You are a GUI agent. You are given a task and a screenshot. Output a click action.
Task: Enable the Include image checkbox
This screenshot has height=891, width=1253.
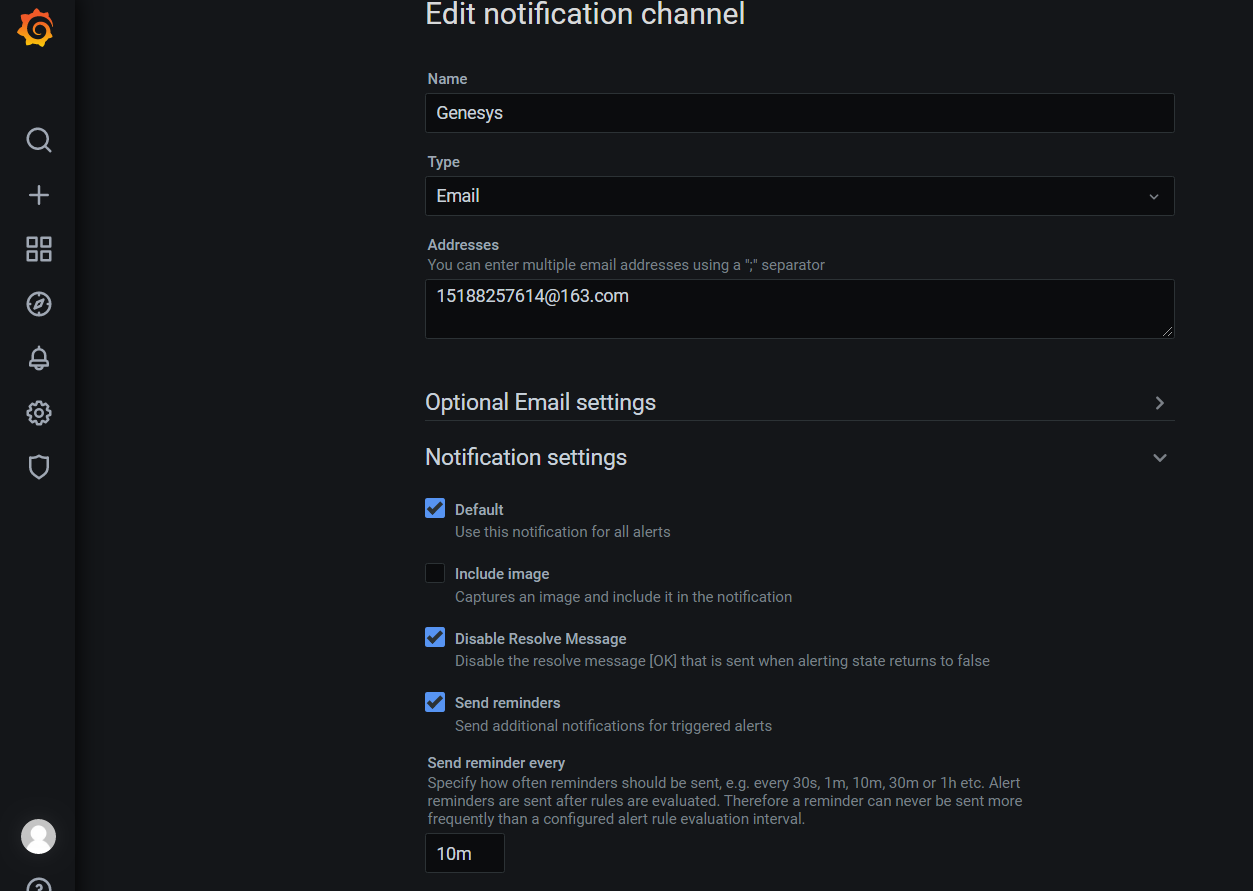click(x=435, y=573)
